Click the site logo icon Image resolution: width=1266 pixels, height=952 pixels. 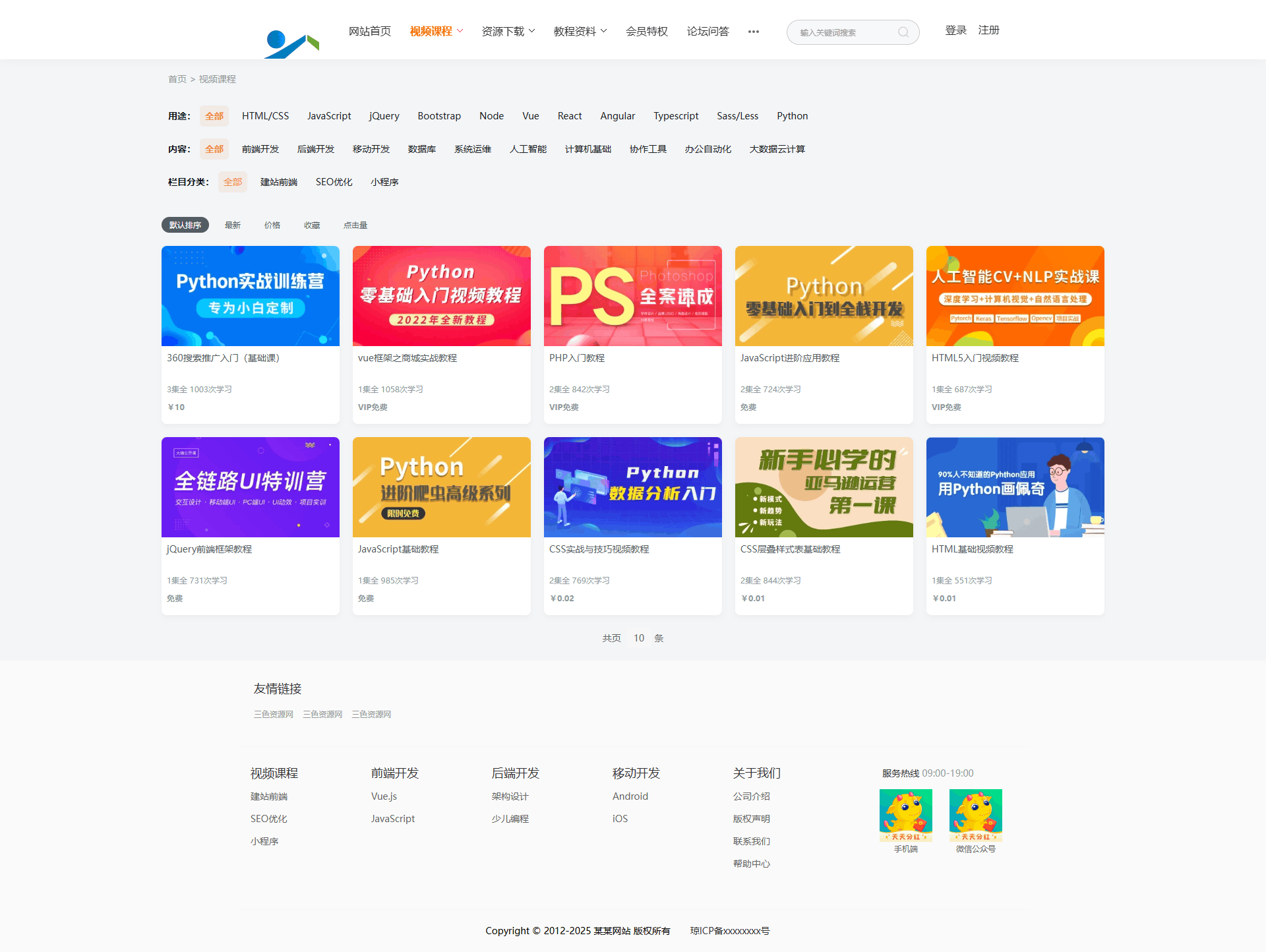[291, 43]
